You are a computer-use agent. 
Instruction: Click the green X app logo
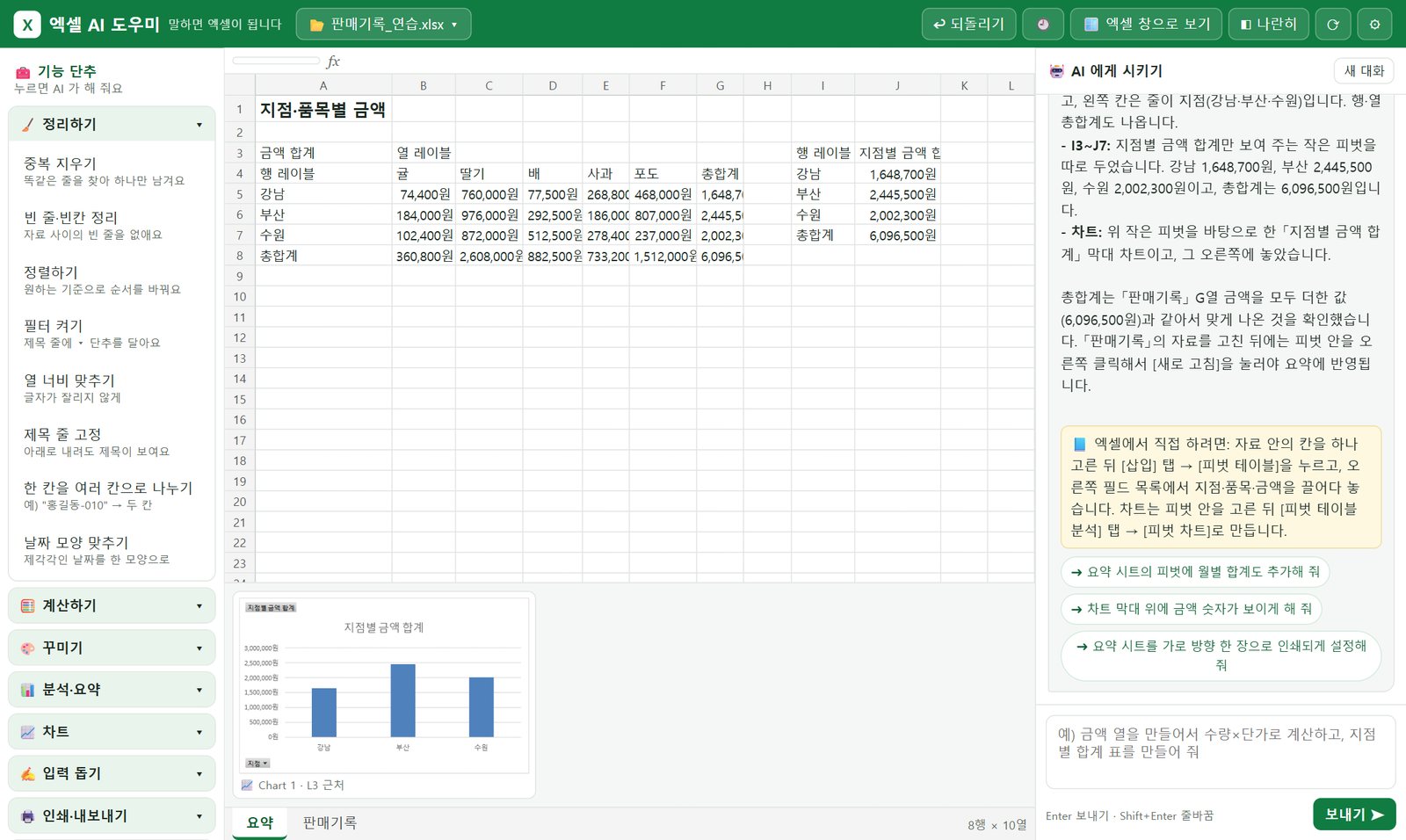pos(27,25)
